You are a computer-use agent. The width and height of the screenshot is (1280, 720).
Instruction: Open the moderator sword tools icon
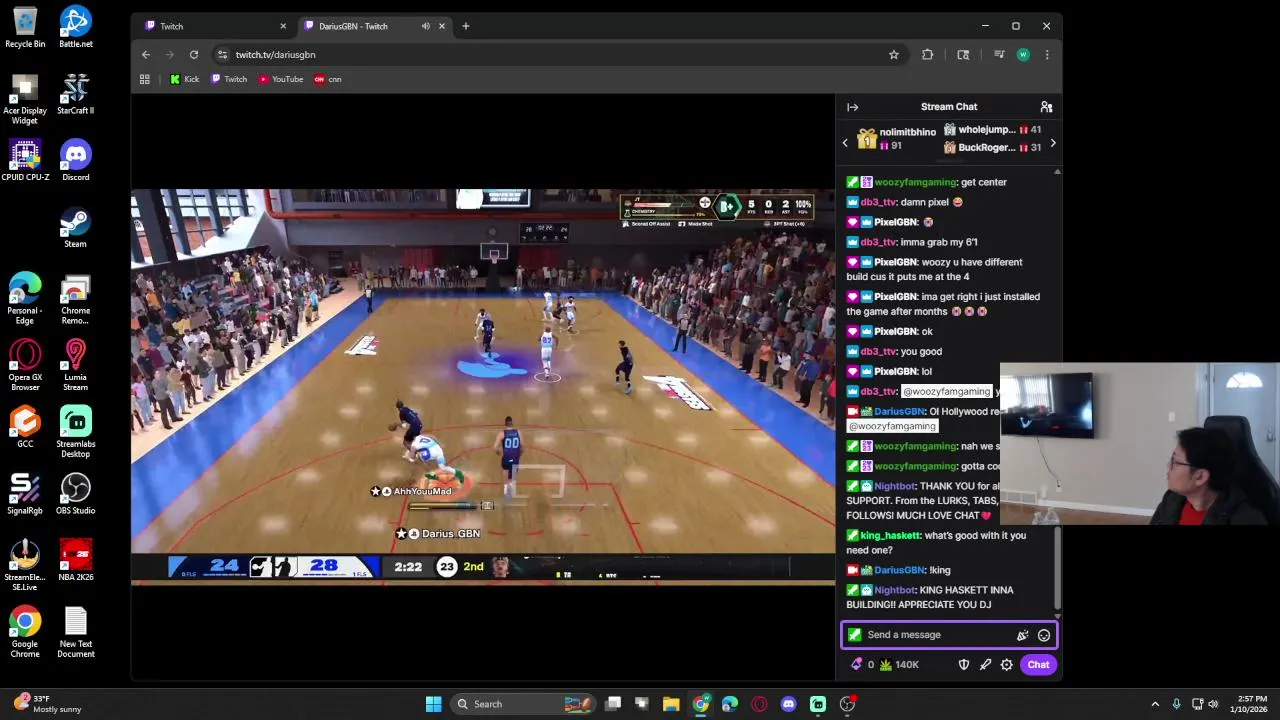985,664
